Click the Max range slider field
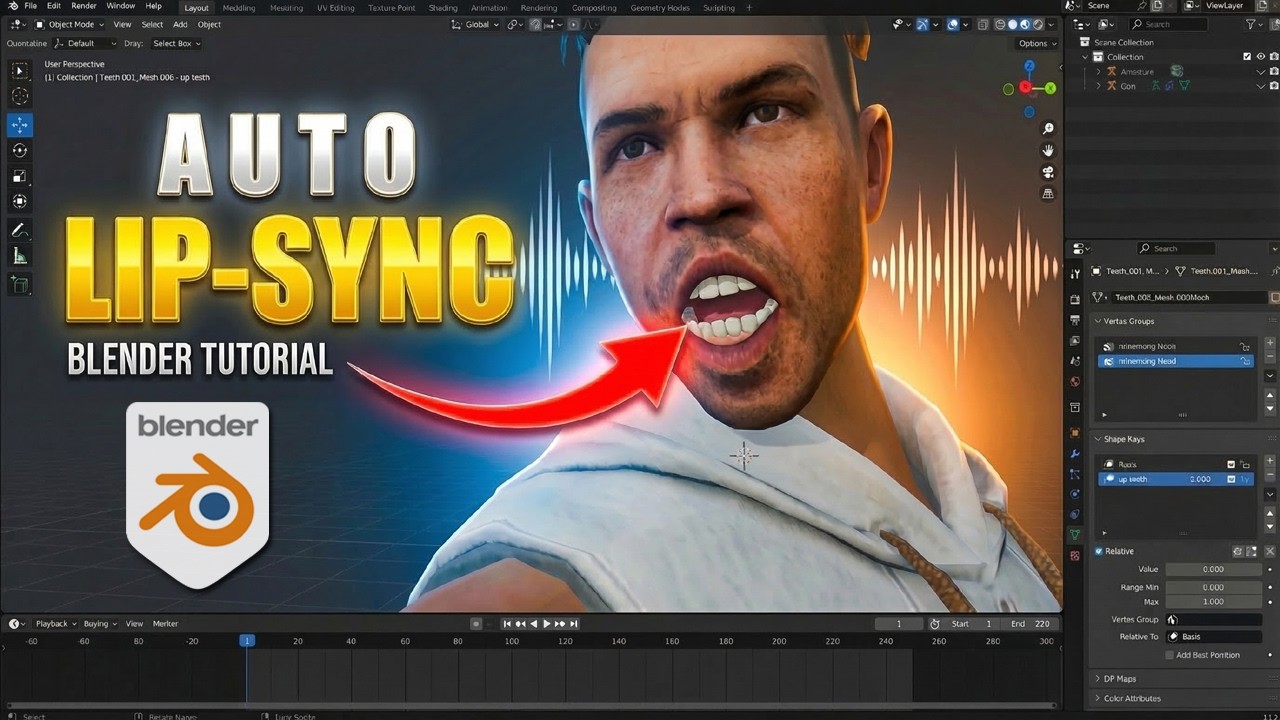The image size is (1280, 720). click(x=1213, y=602)
